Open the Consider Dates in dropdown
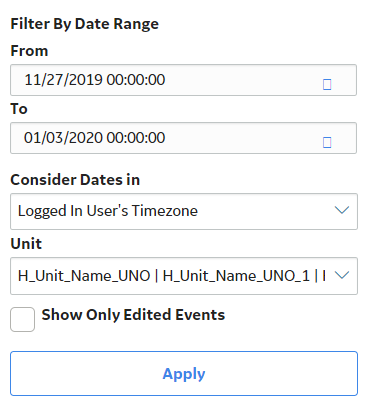The image size is (365, 398). click(x=184, y=211)
